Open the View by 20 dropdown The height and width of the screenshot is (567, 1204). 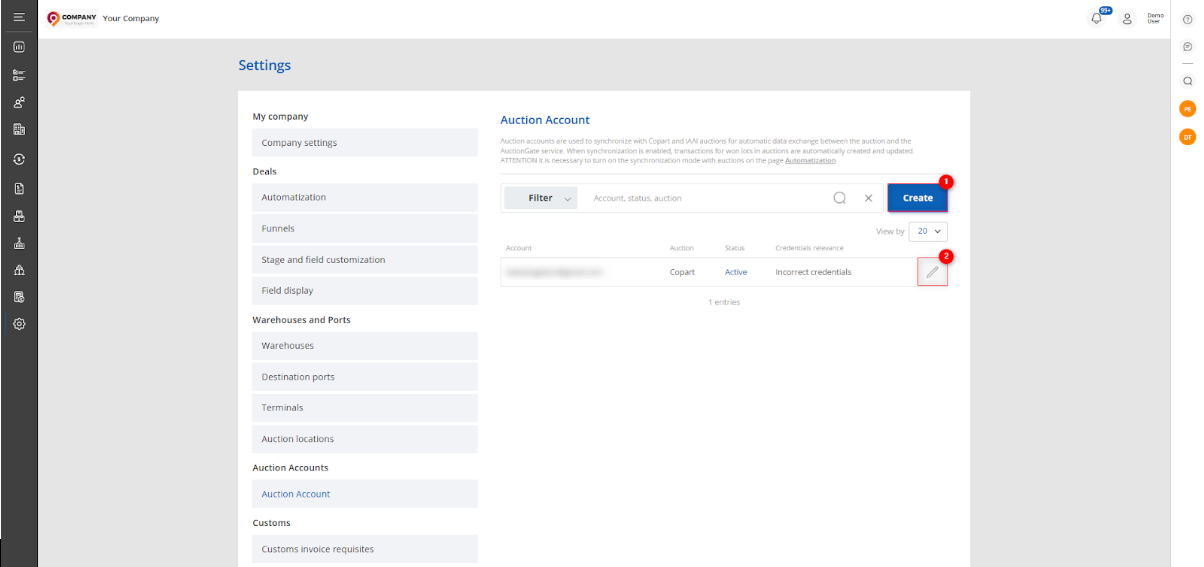tap(927, 231)
